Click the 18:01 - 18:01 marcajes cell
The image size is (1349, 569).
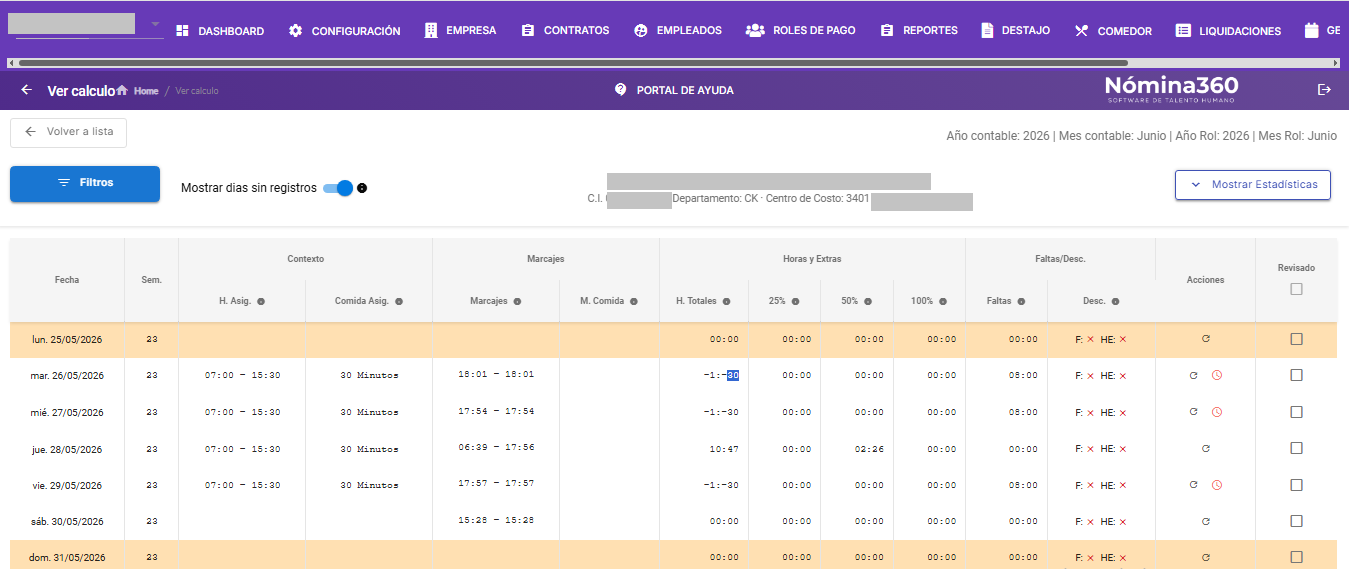click(x=496, y=374)
